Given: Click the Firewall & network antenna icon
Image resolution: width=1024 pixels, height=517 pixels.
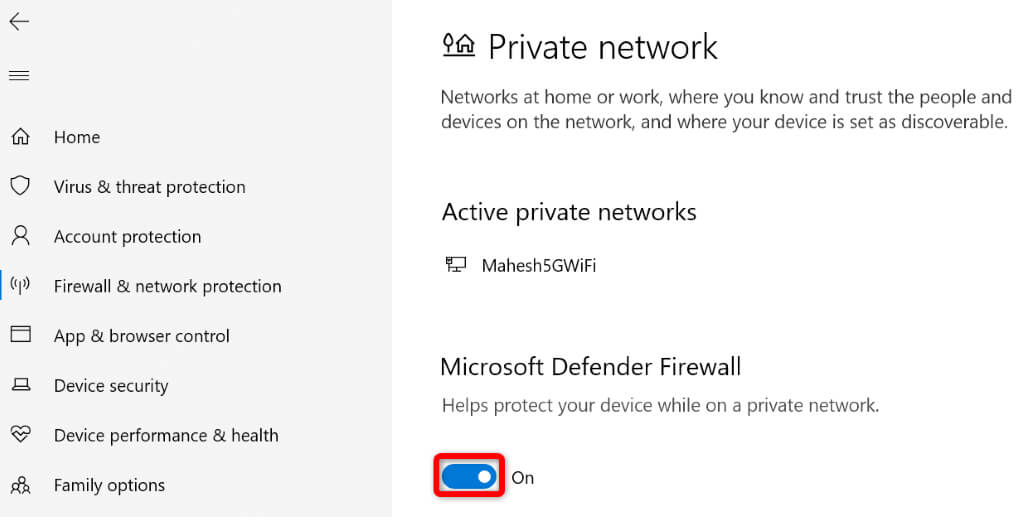Looking at the screenshot, I should (x=20, y=286).
